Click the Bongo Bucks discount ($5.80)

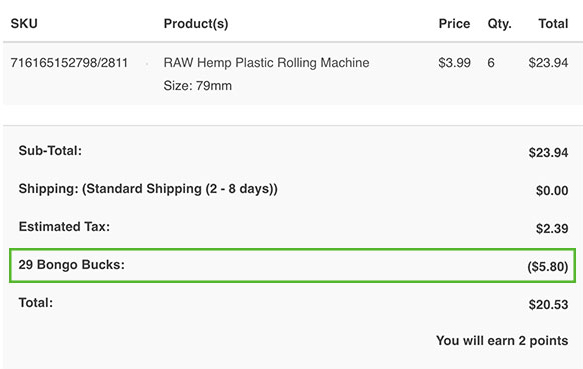(x=548, y=267)
